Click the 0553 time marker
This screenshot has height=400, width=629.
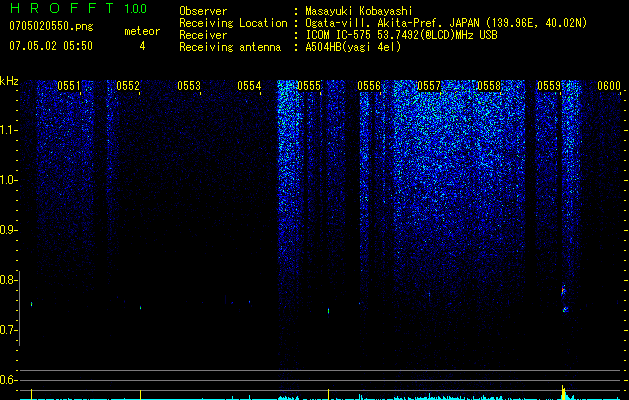pyautogui.click(x=189, y=86)
